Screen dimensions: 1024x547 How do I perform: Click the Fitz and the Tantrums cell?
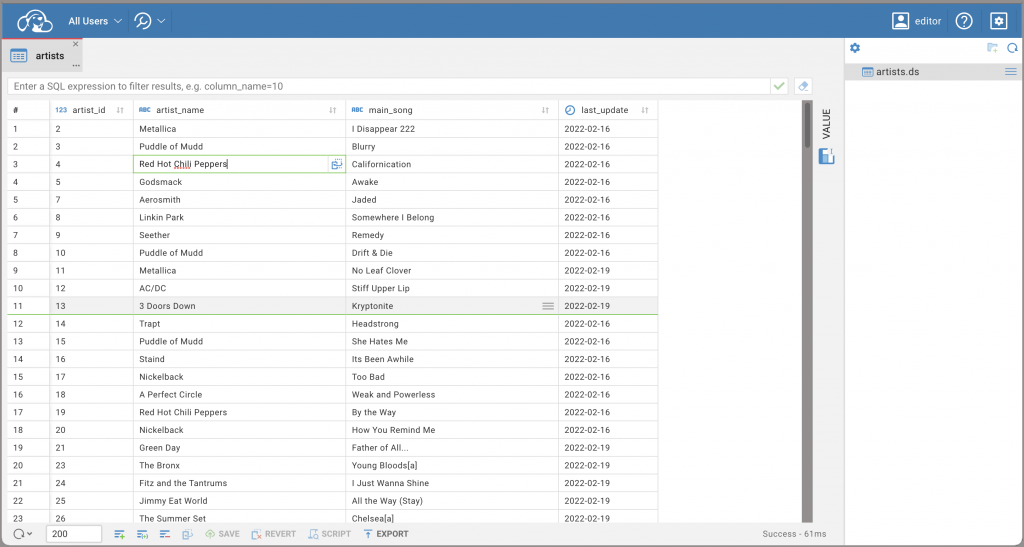click(x=240, y=483)
